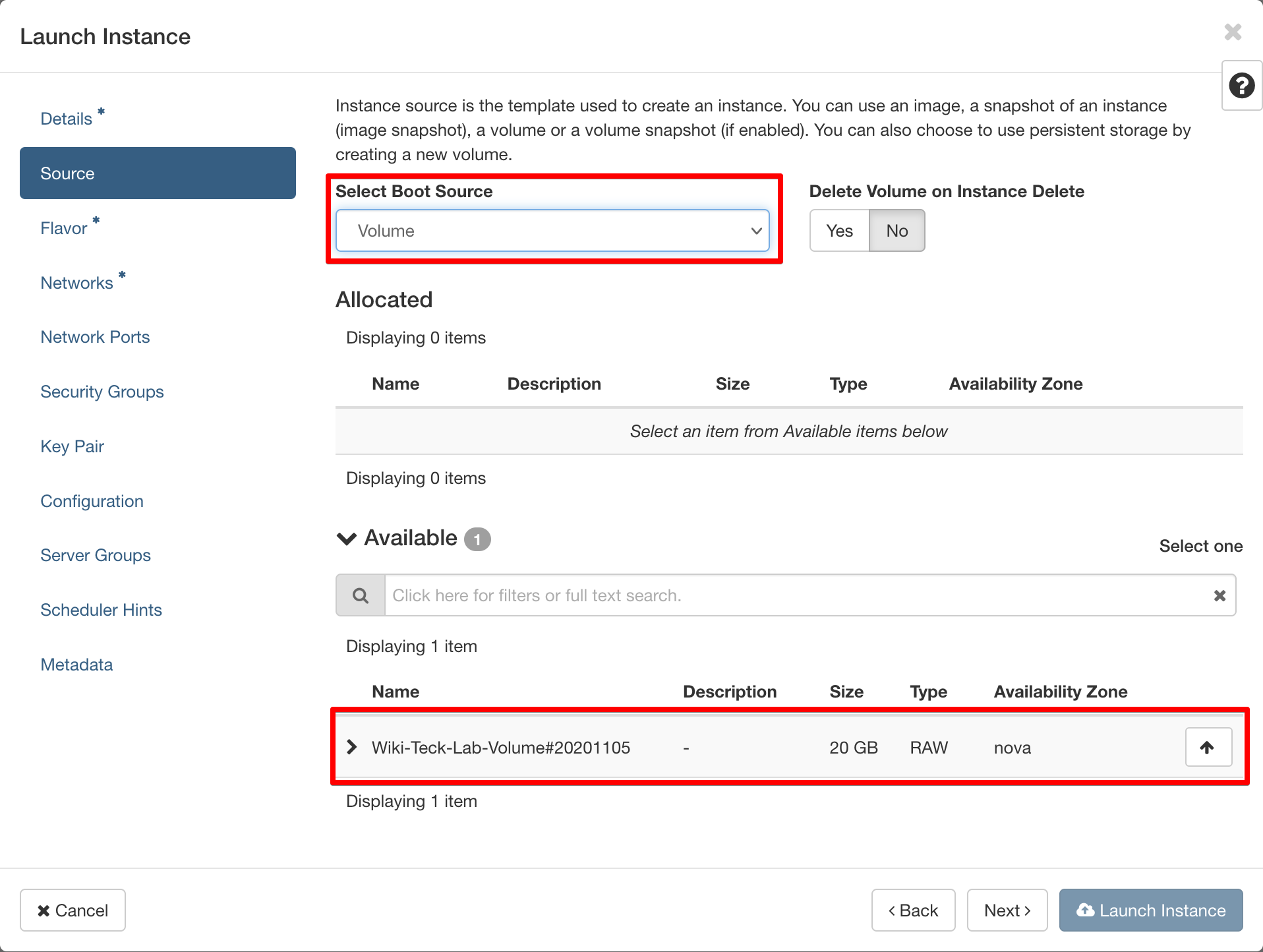Screen dimensions: 1263x952
Task: Allocate Wiki-Teck-Lab-Volume using the up arrow
Action: pyautogui.click(x=1208, y=747)
